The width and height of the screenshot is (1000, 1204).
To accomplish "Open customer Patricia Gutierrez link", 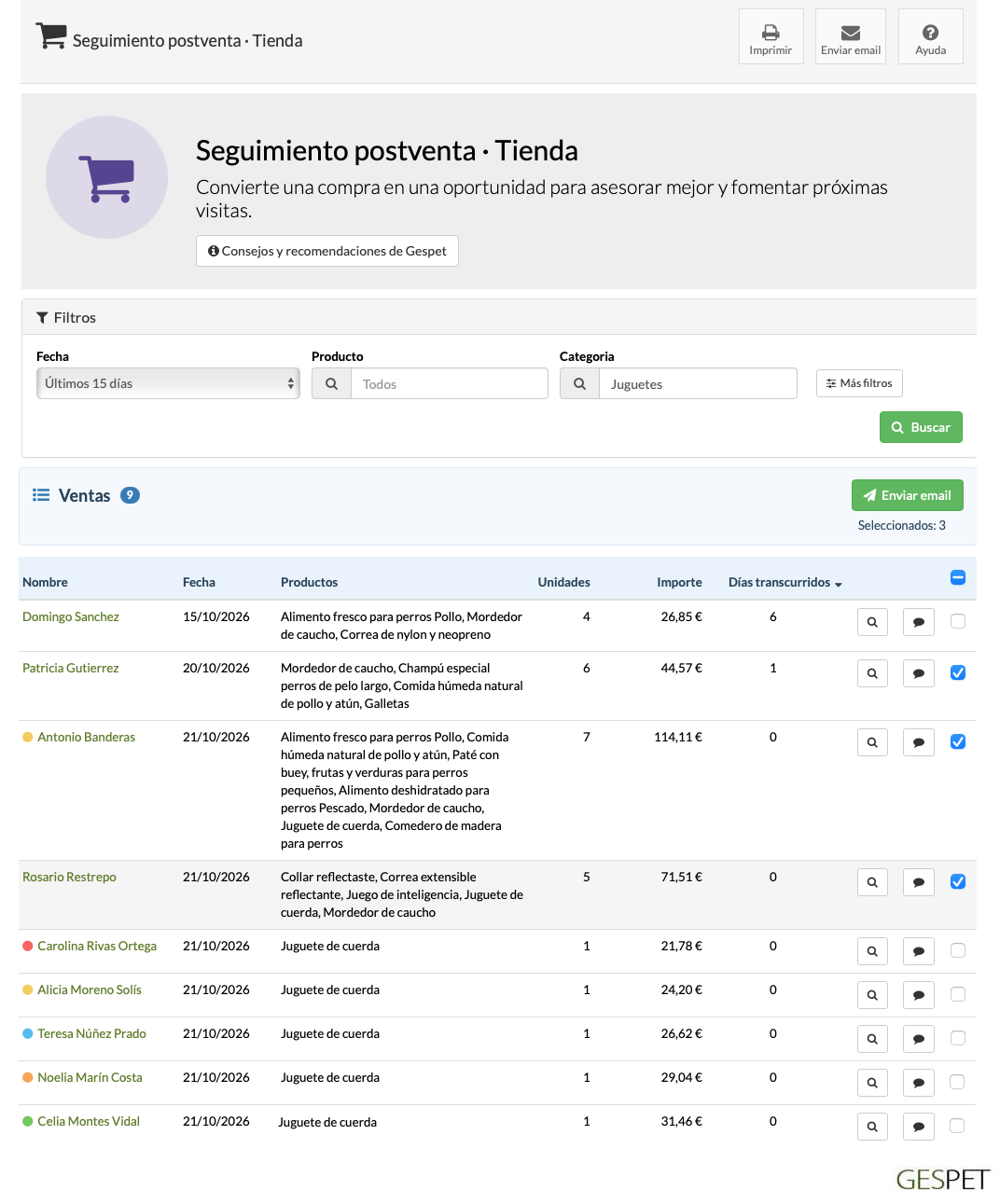I will (x=71, y=668).
